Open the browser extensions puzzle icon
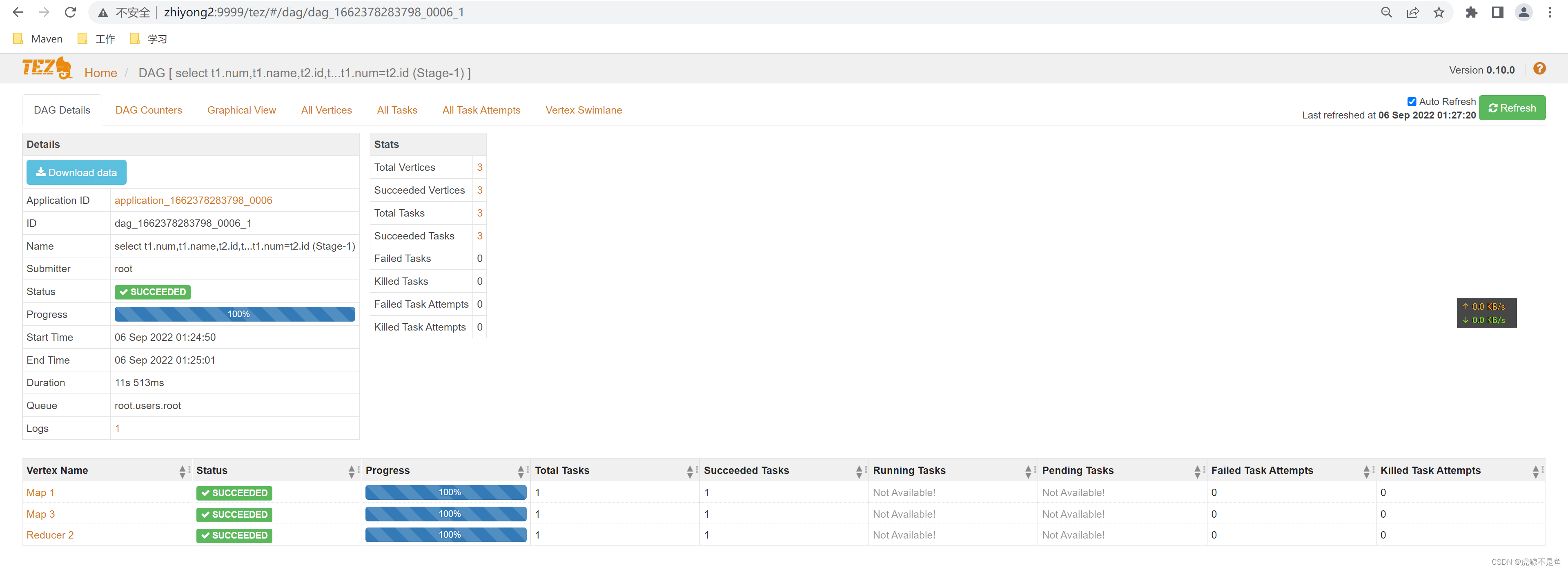This screenshot has height=570, width=1568. (1471, 12)
